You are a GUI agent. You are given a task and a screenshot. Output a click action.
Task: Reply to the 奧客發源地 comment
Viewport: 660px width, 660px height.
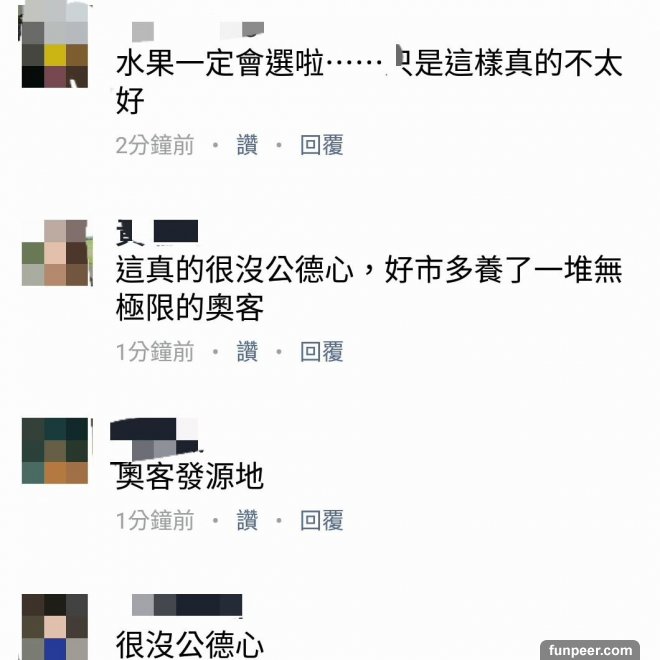(x=322, y=520)
